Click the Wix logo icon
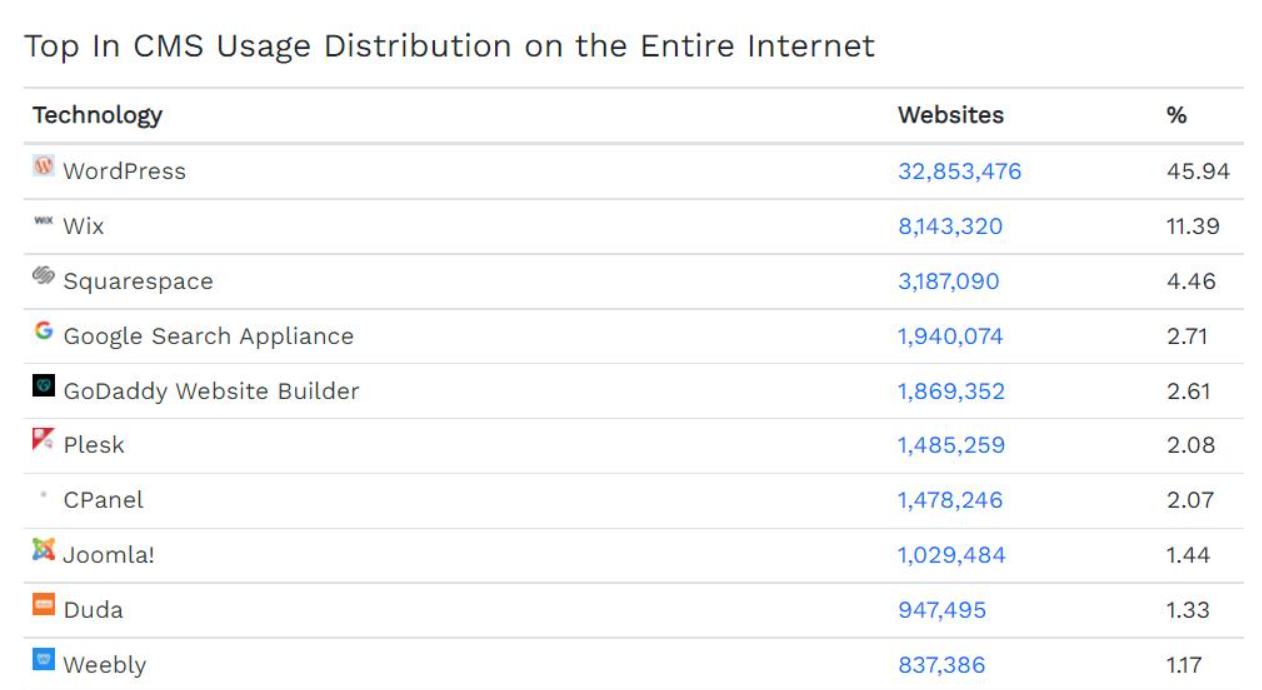The image size is (1262, 690). 43,220
